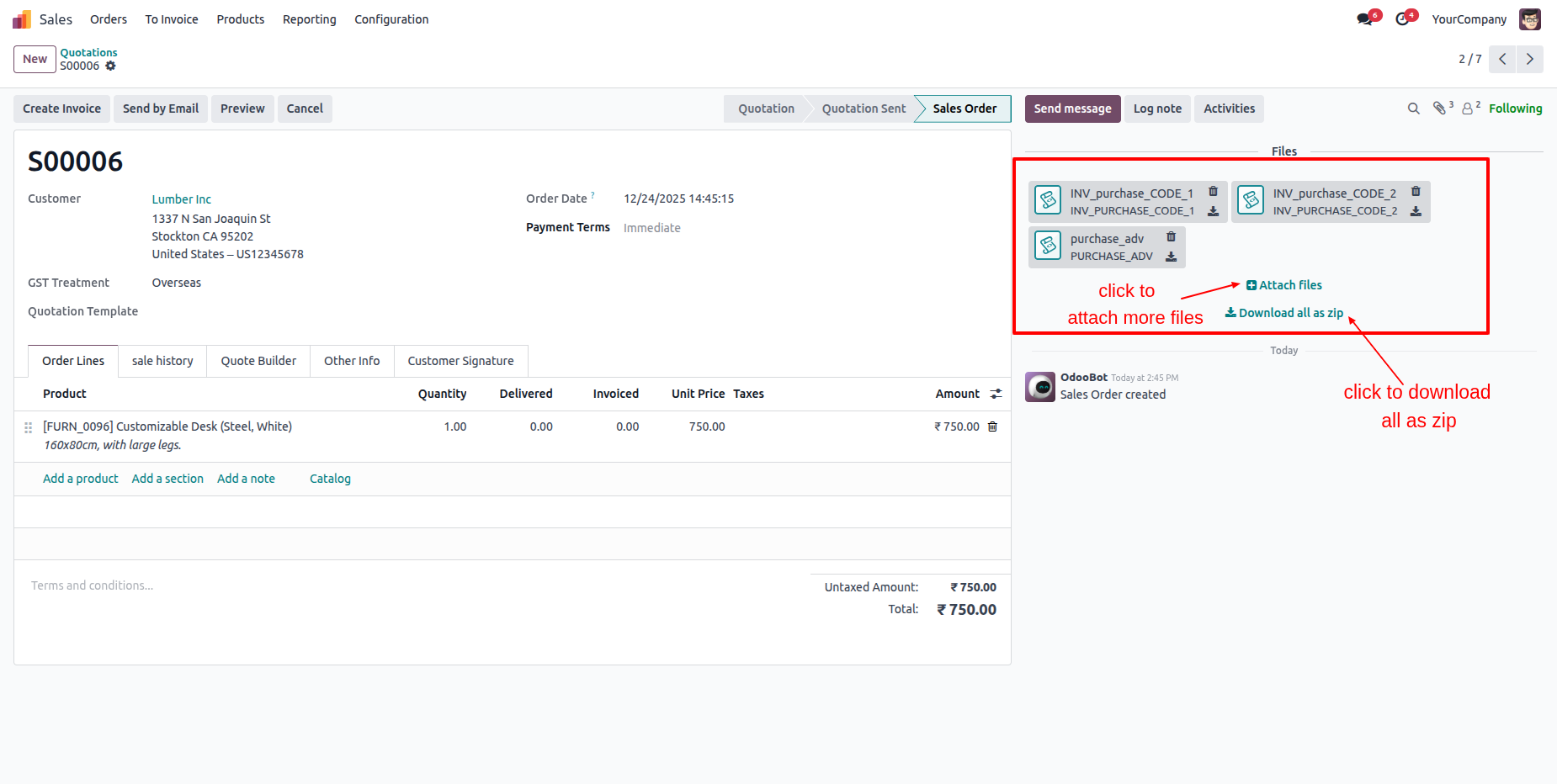Go back to Quotations breadcrumb

tap(88, 52)
